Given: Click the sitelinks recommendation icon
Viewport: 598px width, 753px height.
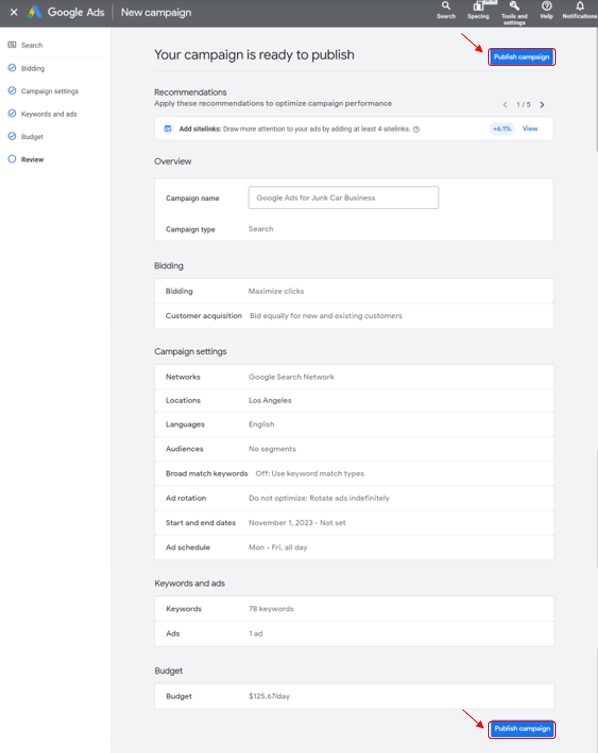Looking at the screenshot, I should (168, 129).
